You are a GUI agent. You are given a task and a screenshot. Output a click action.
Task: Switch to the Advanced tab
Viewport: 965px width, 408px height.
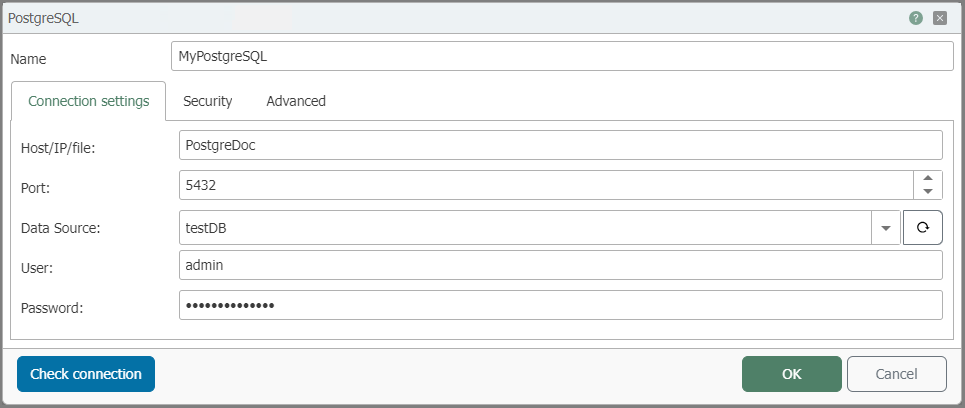point(296,101)
